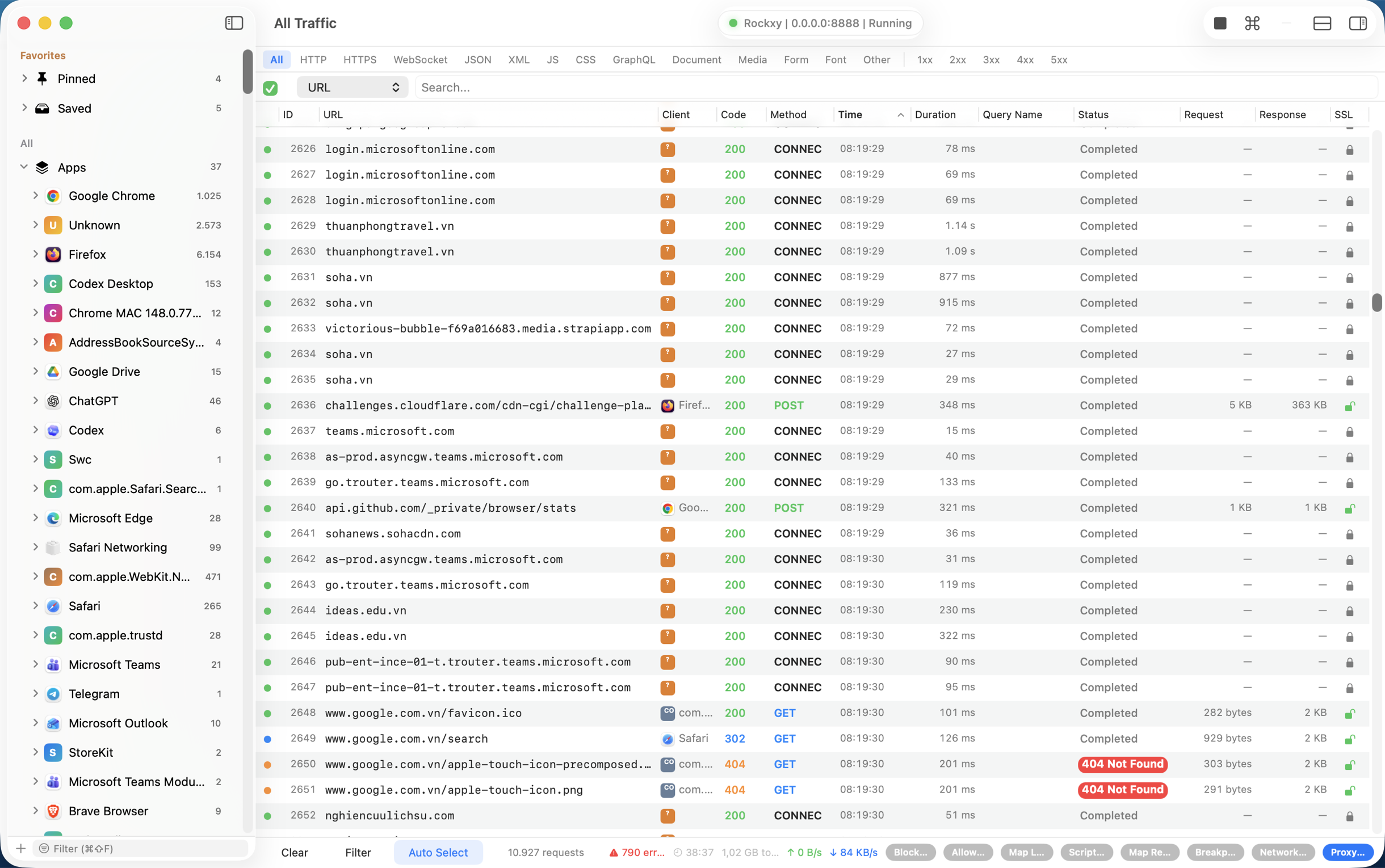Click the sidebar vertical scrollbar thumb

click(x=247, y=71)
